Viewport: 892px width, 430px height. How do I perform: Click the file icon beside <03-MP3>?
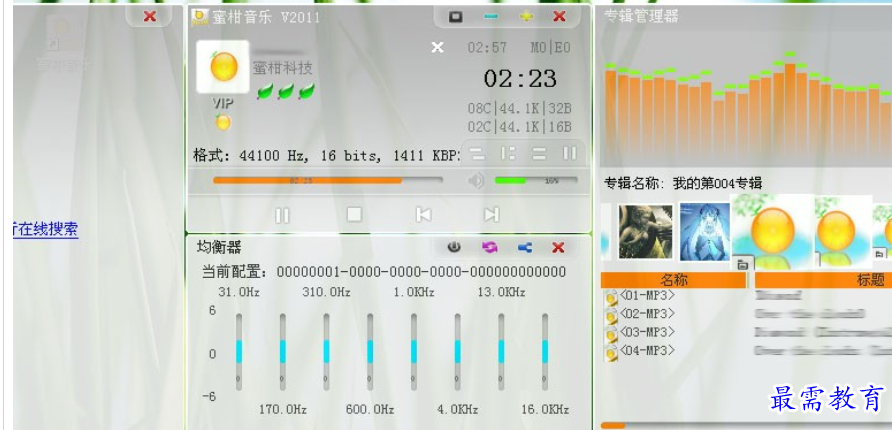[x=611, y=334]
